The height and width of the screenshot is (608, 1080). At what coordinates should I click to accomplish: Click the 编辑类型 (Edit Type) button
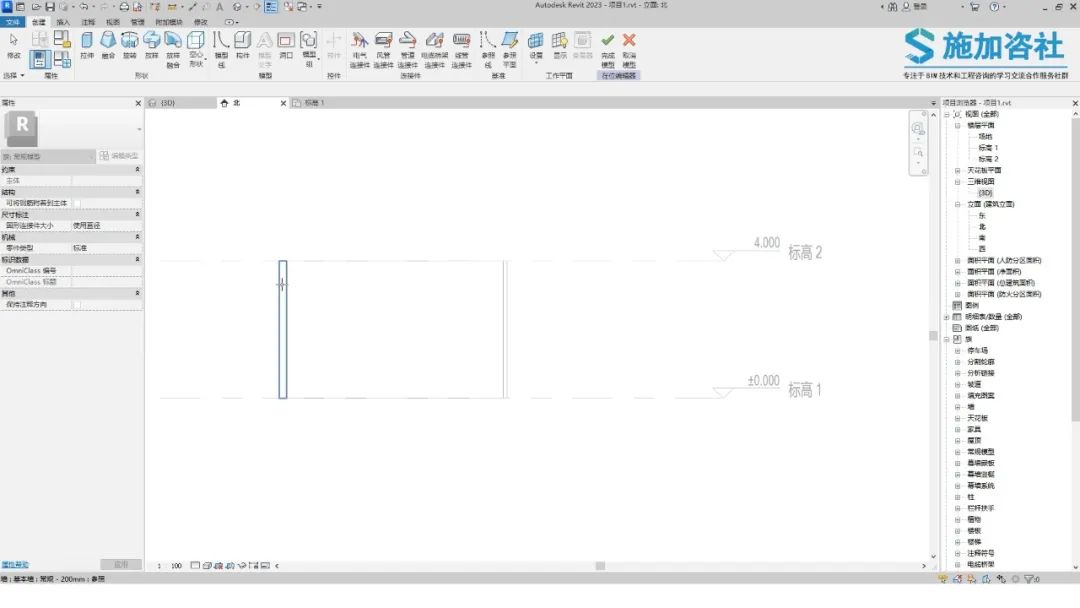pos(119,156)
